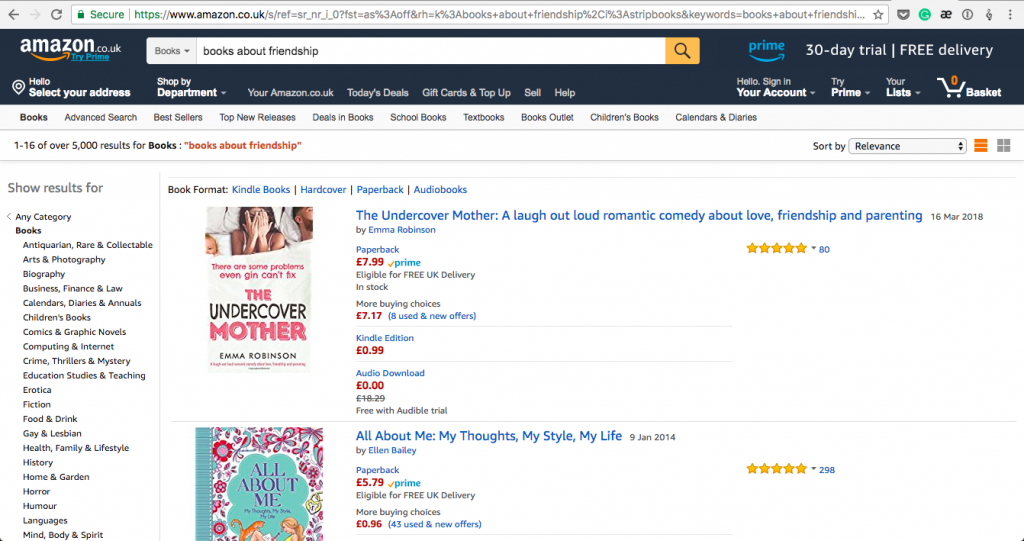1024x541 pixels.
Task: Filter book format by Hardcover
Action: [323, 189]
